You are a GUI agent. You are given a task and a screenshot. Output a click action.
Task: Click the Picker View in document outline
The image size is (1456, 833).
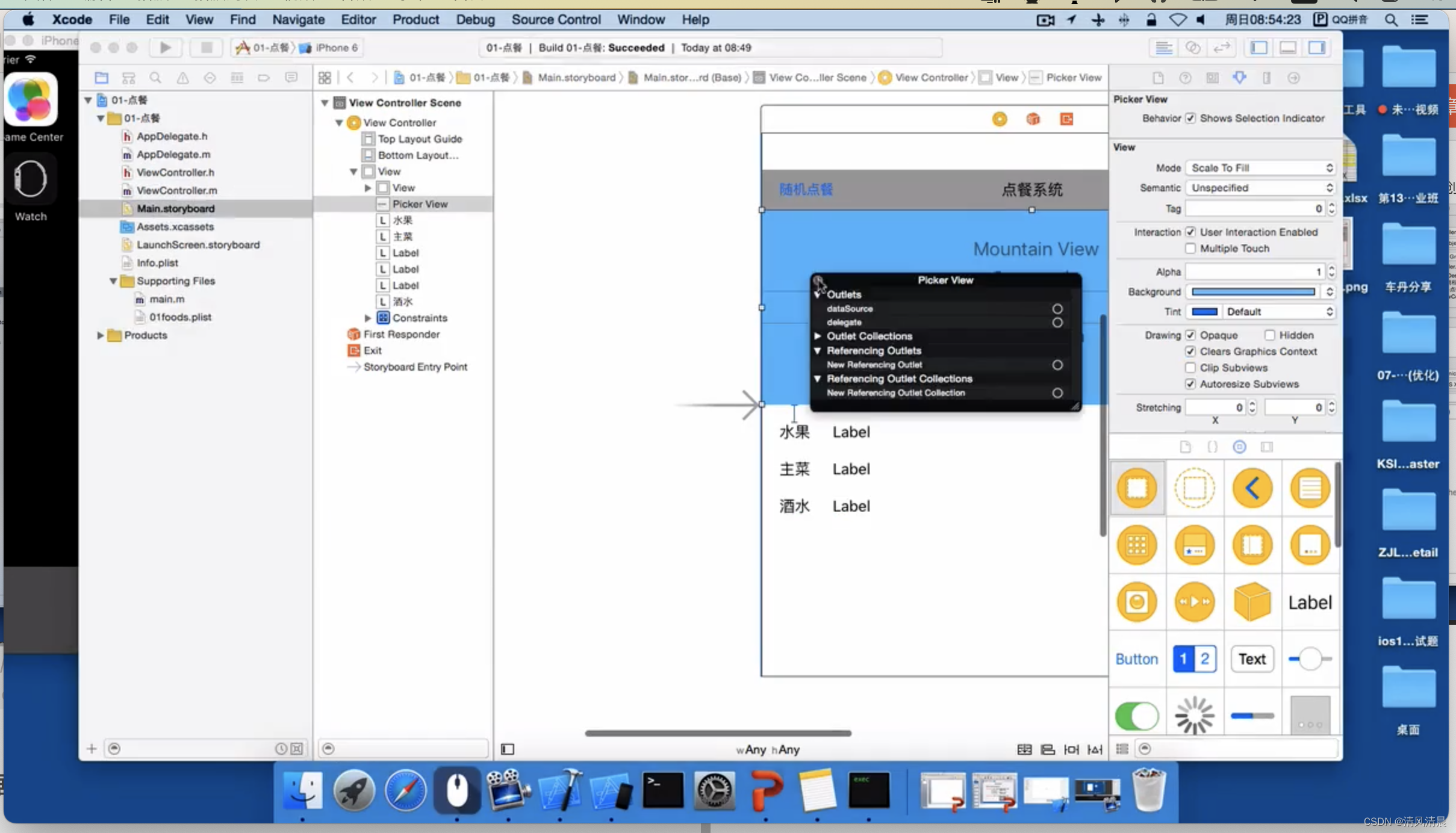[420, 204]
